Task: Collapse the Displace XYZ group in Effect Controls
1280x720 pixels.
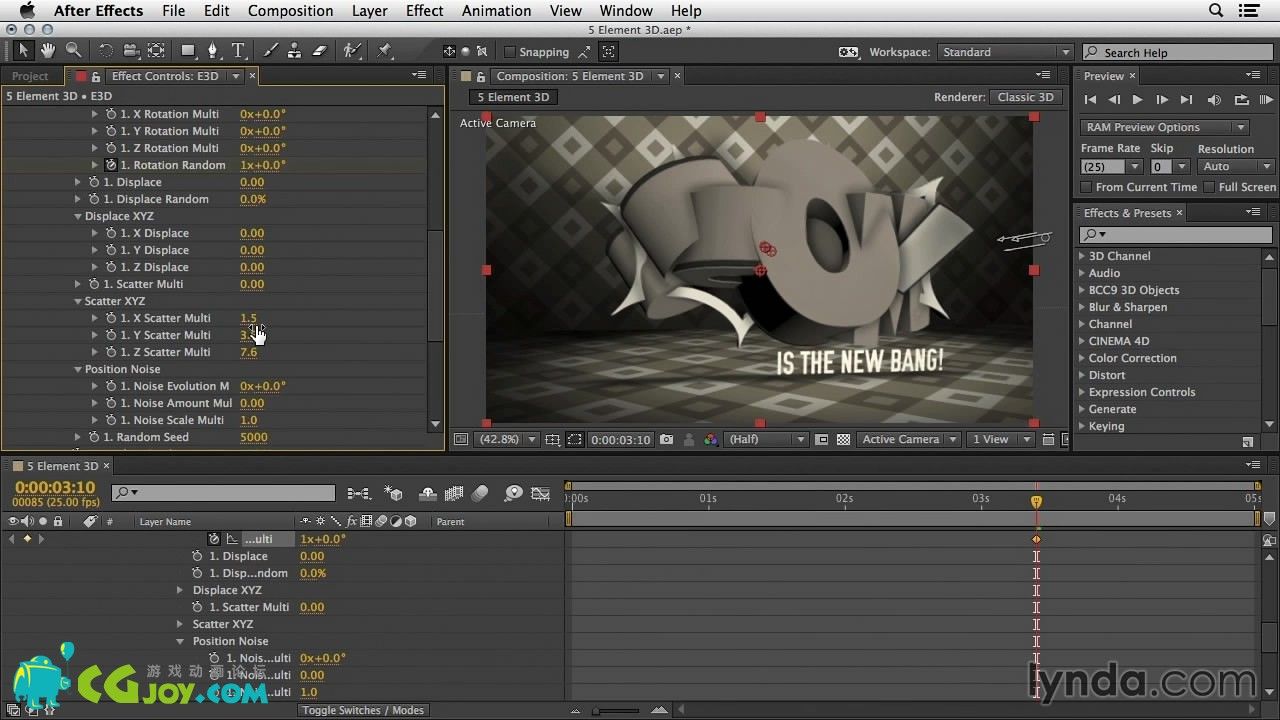Action: (78, 216)
